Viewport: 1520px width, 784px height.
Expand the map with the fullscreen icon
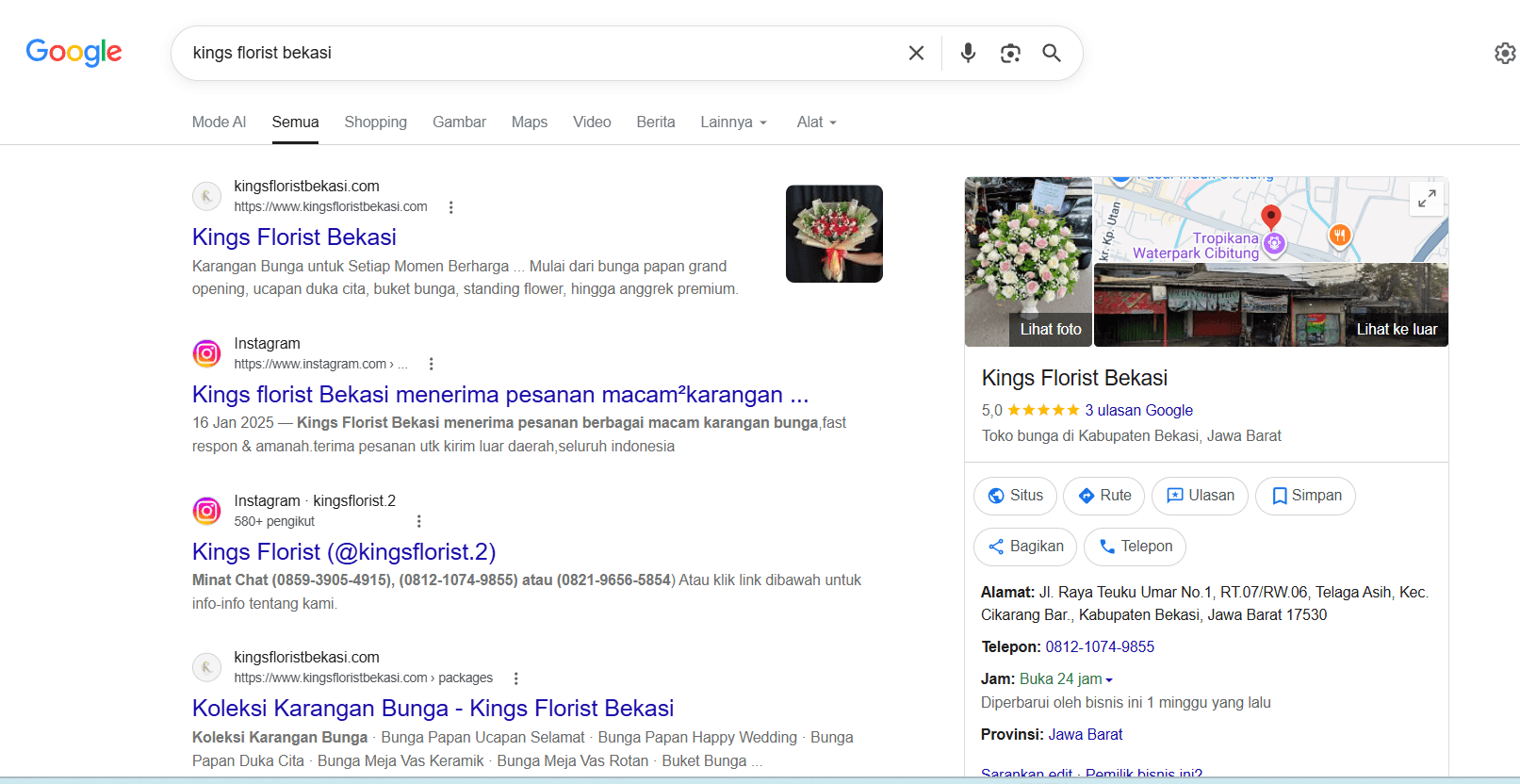click(1427, 198)
